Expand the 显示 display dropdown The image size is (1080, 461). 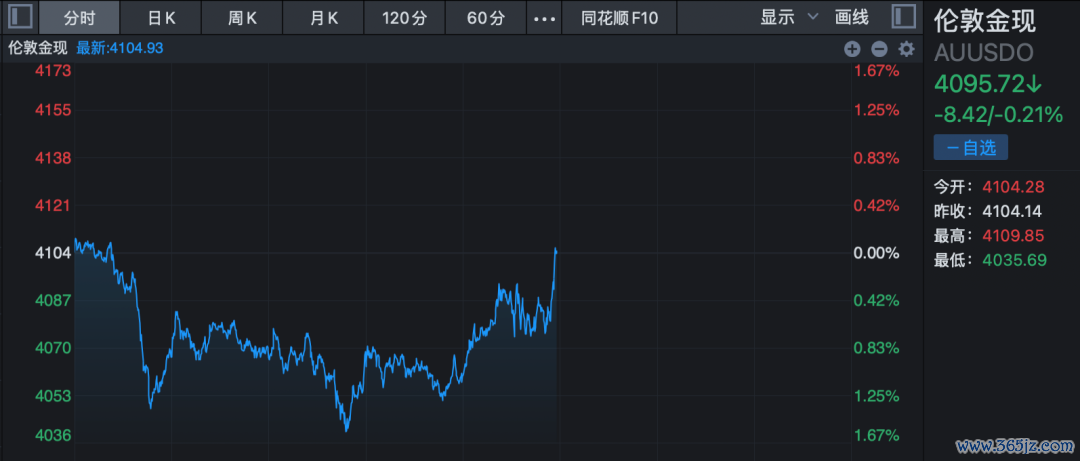(x=789, y=18)
